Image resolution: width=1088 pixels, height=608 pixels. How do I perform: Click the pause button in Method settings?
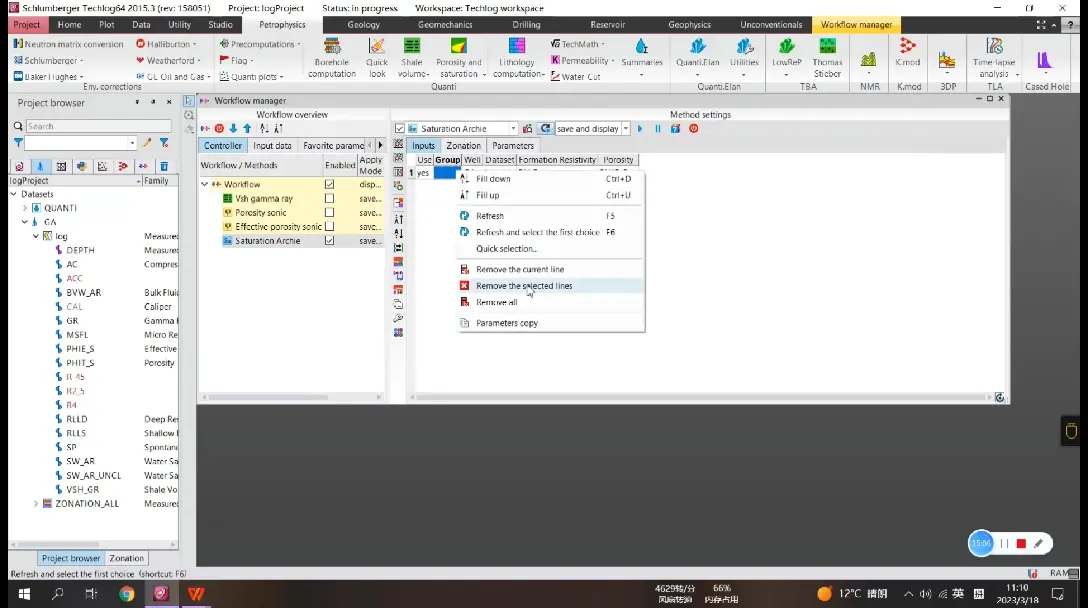(x=657, y=128)
